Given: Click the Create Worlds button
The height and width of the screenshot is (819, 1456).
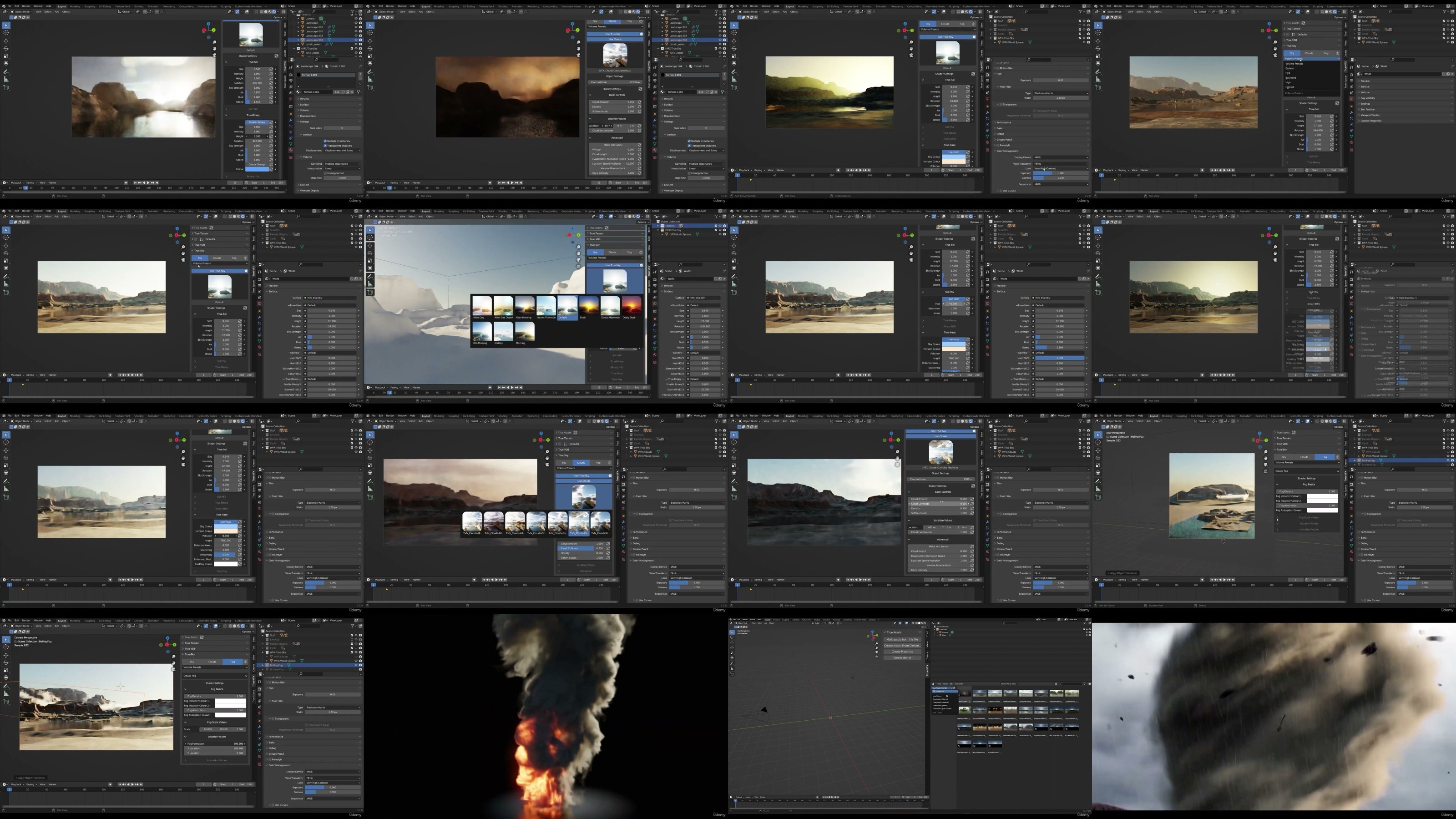Looking at the screenshot, I should 903,658.
